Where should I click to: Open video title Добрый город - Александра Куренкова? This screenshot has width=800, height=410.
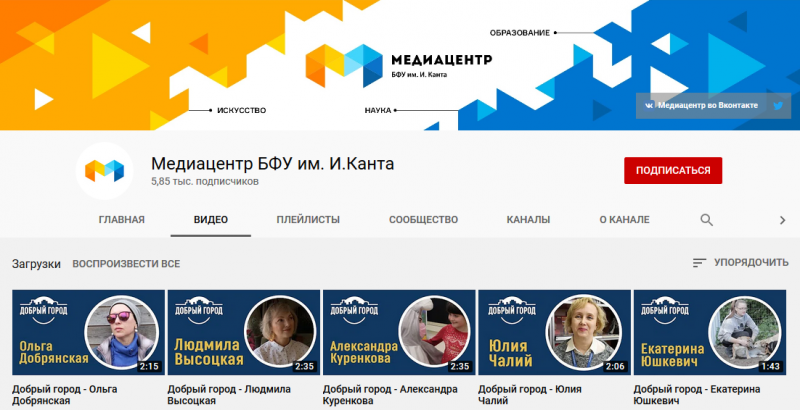390,395
